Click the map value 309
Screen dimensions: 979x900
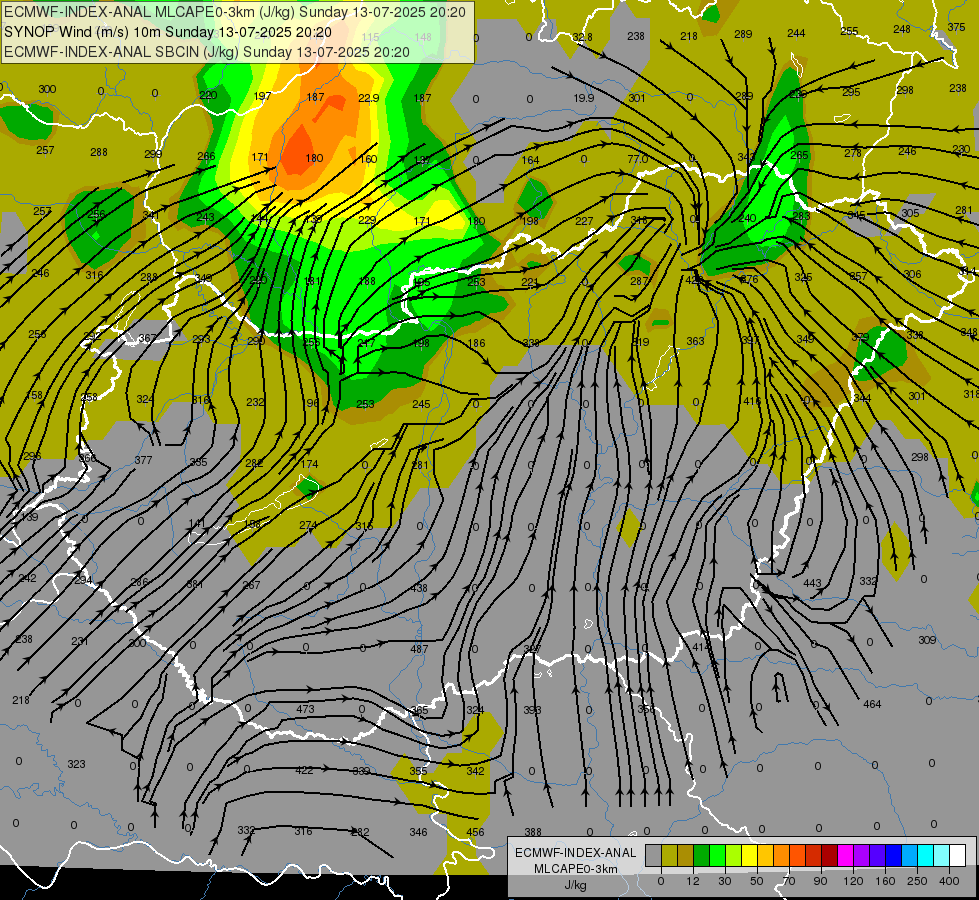927,640
